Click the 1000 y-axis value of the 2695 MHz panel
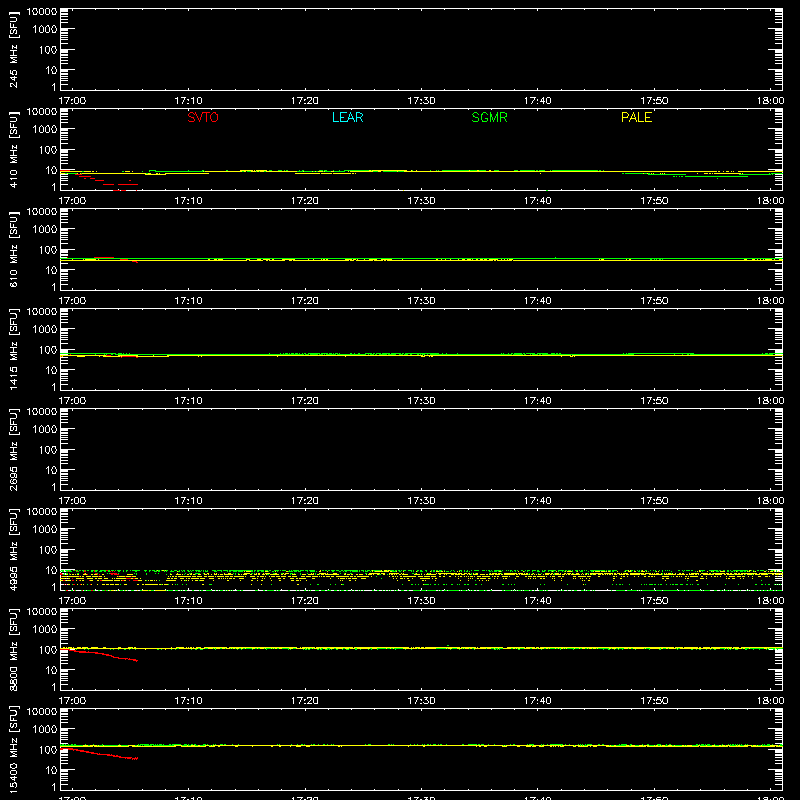Viewport: 800px width, 800px height. click(x=45, y=430)
